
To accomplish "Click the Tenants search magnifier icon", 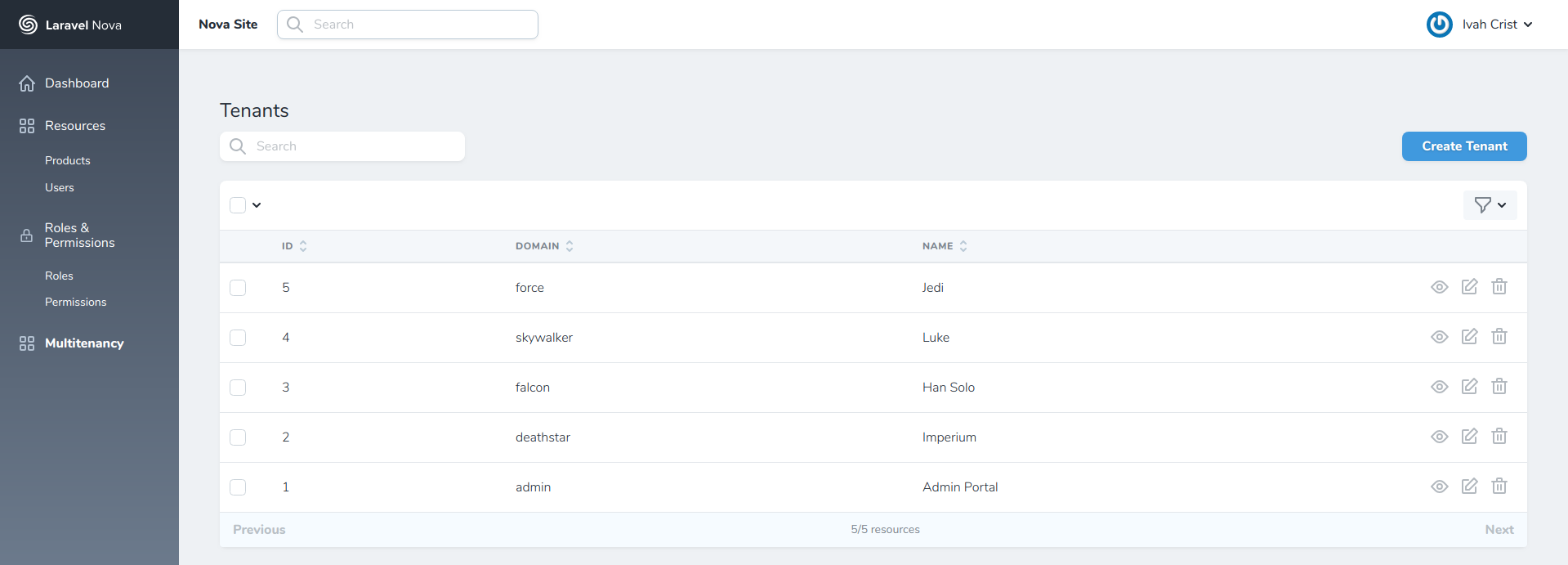I will click(x=238, y=146).
